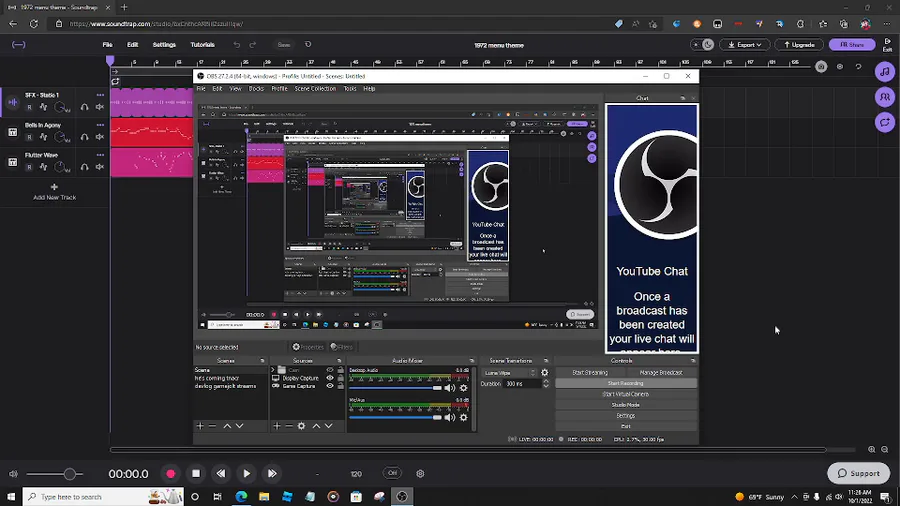
Task: Open the collaborators panel icon
Action: pos(885,97)
